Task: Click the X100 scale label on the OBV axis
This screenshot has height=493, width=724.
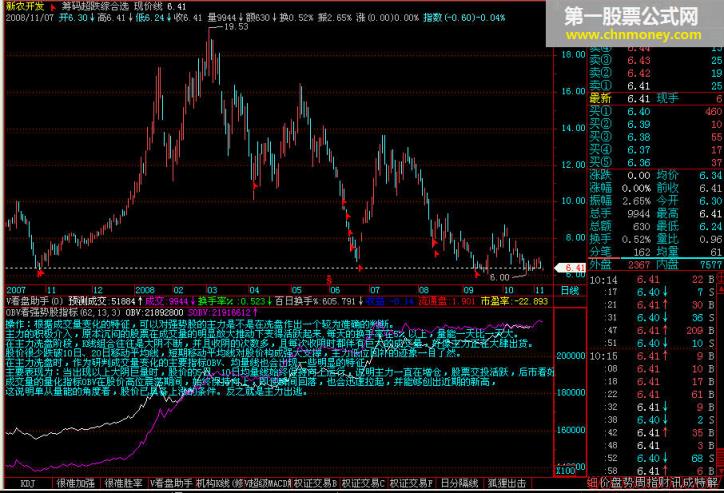Action: [x=565, y=471]
